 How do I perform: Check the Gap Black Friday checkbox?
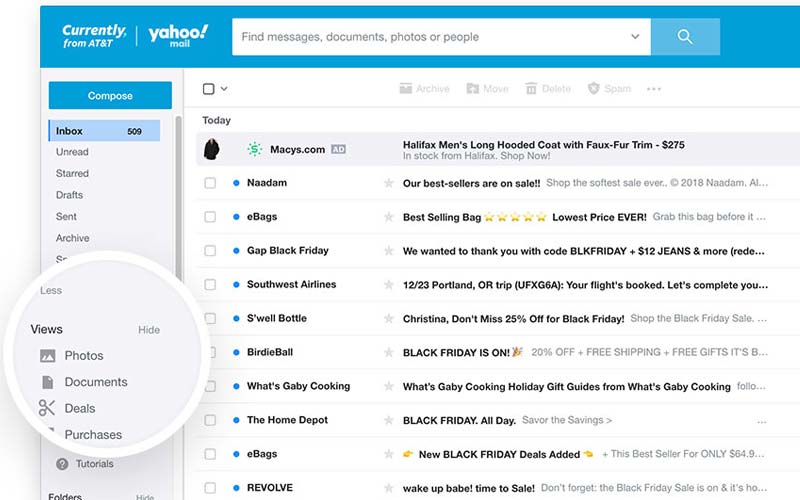pos(210,251)
